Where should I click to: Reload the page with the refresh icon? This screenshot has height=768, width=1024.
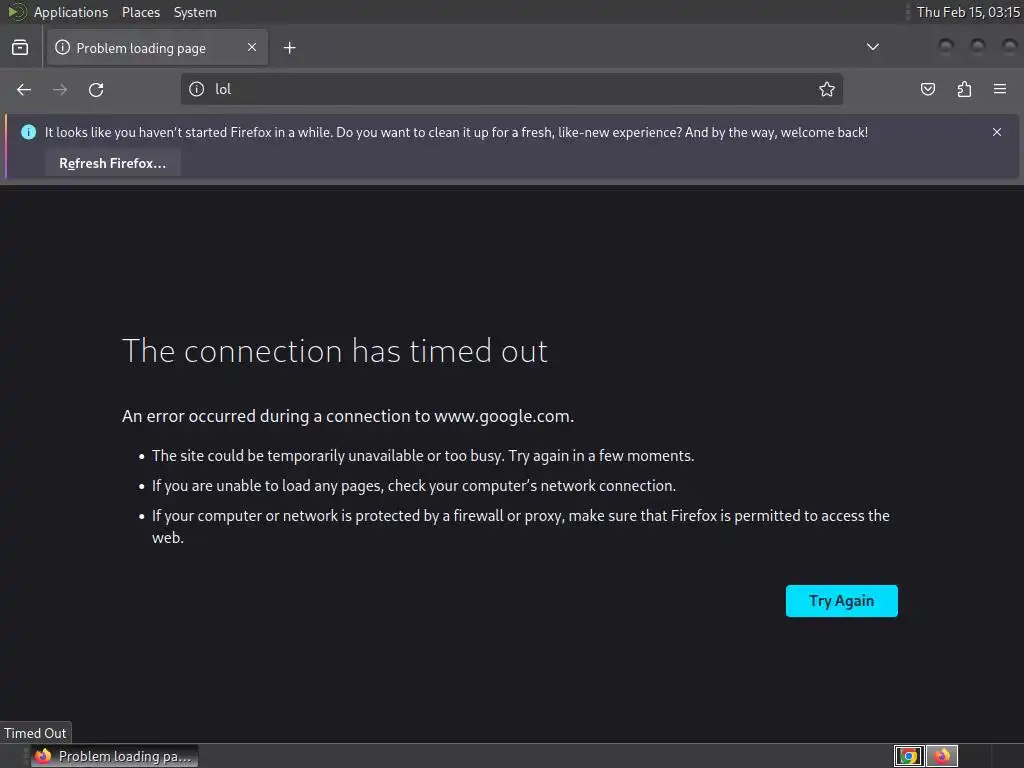coord(96,89)
